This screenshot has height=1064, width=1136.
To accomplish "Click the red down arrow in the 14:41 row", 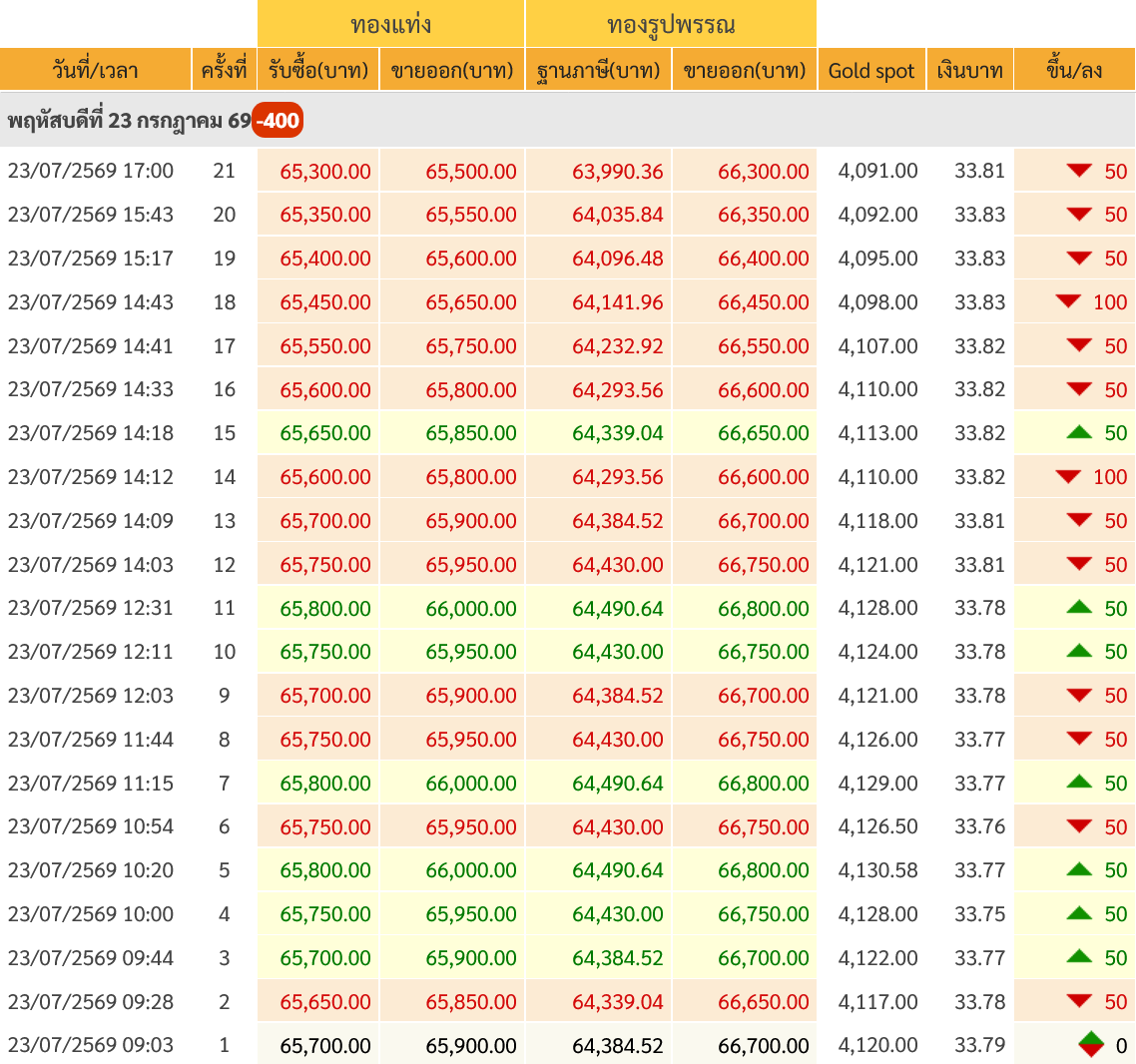I will (1079, 345).
